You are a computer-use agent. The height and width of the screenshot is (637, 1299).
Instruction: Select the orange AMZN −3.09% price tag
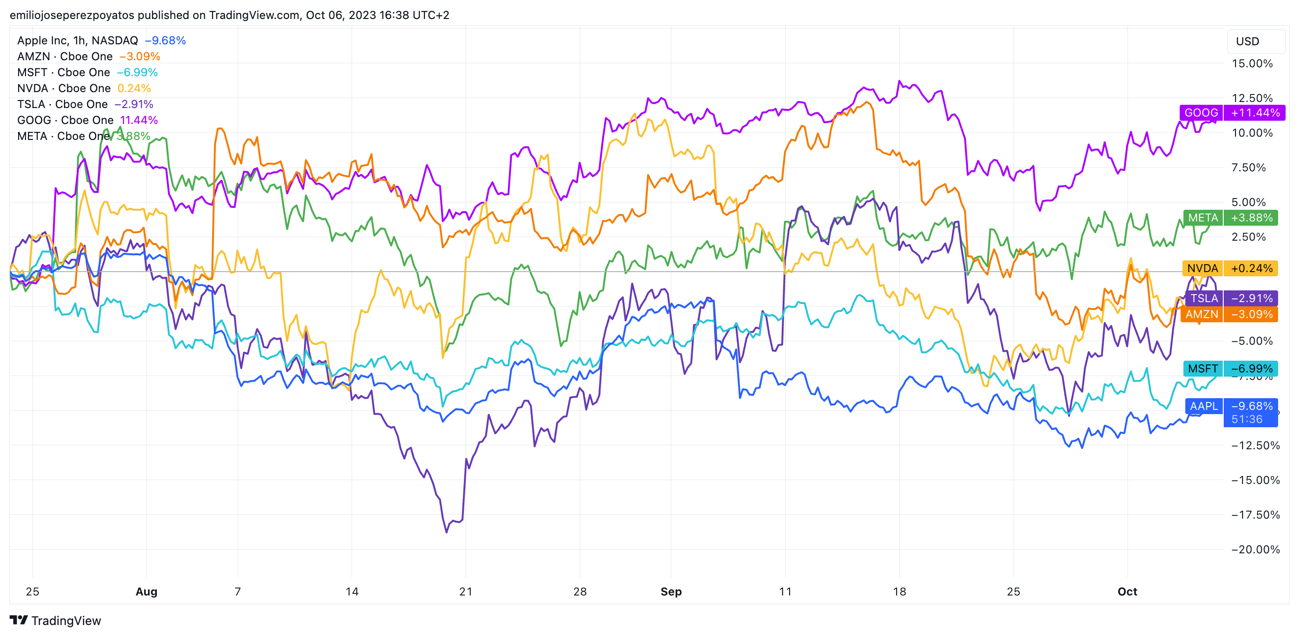(x=1229, y=314)
